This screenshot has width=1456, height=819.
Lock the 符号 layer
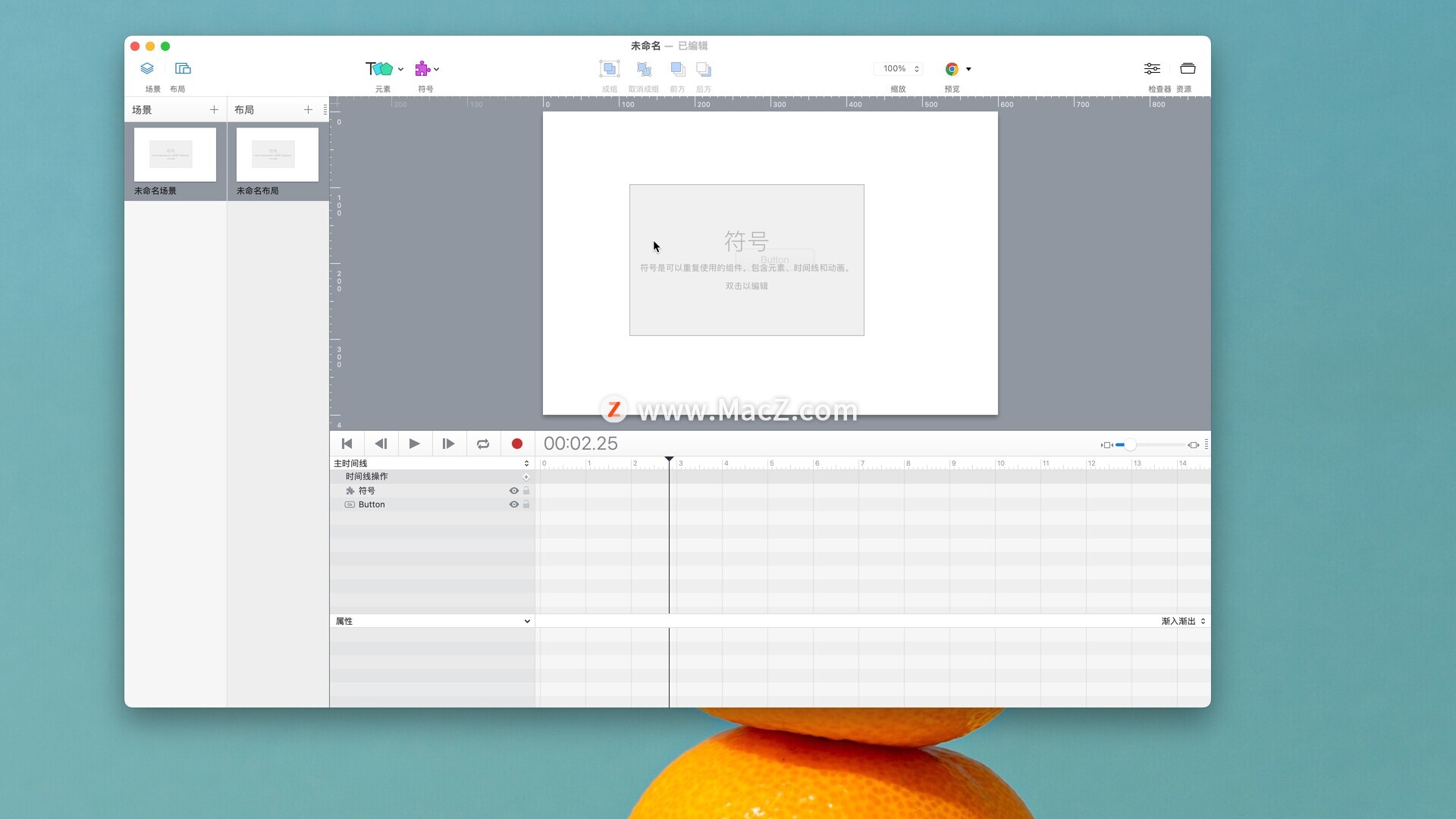coord(526,491)
